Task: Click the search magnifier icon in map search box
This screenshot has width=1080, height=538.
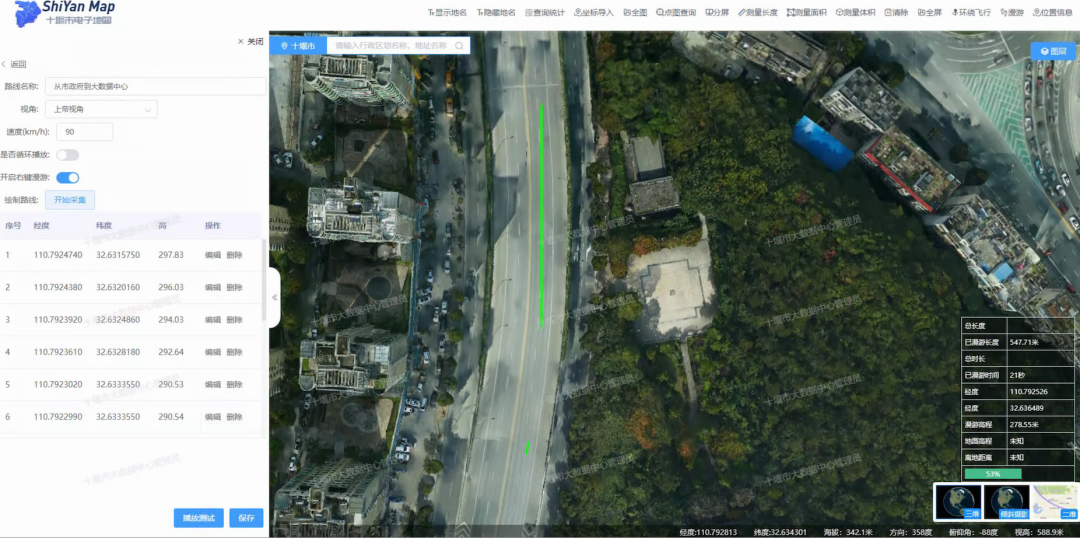Action: point(459,46)
